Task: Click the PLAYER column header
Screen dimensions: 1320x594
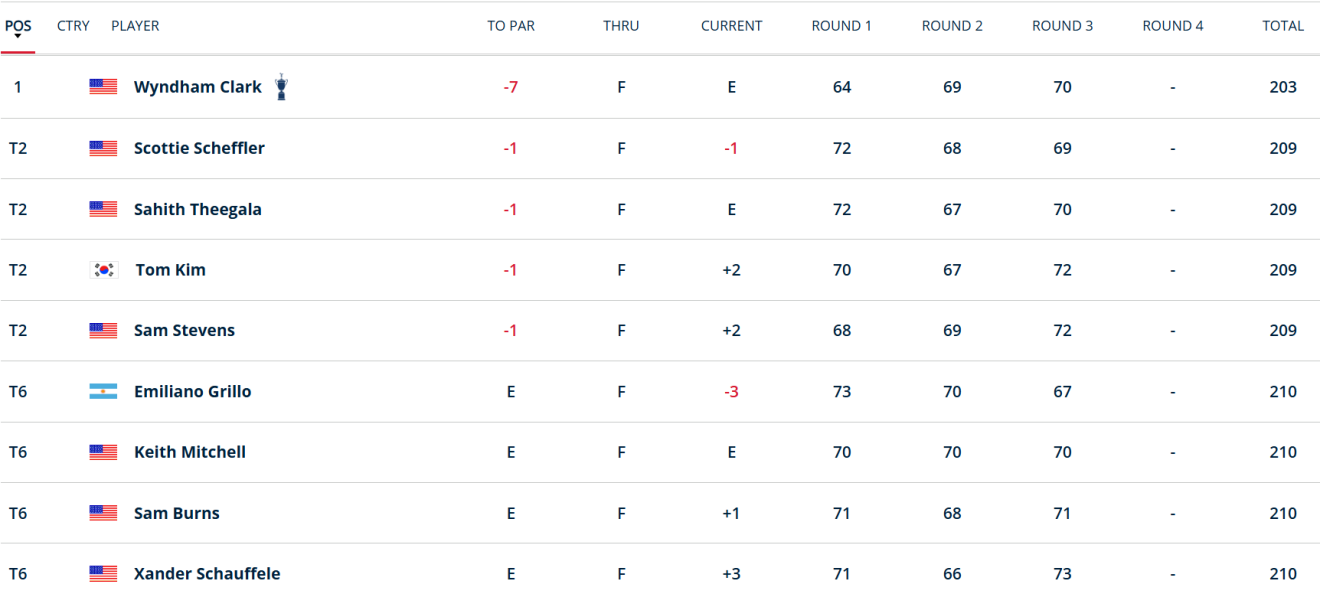Action: coord(135,26)
